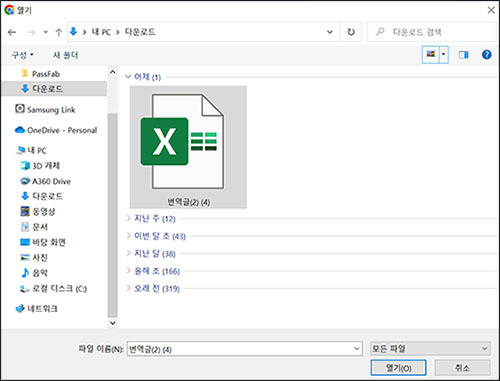500x381 pixels.
Task: Change the view mode icon
Action: [x=431, y=54]
